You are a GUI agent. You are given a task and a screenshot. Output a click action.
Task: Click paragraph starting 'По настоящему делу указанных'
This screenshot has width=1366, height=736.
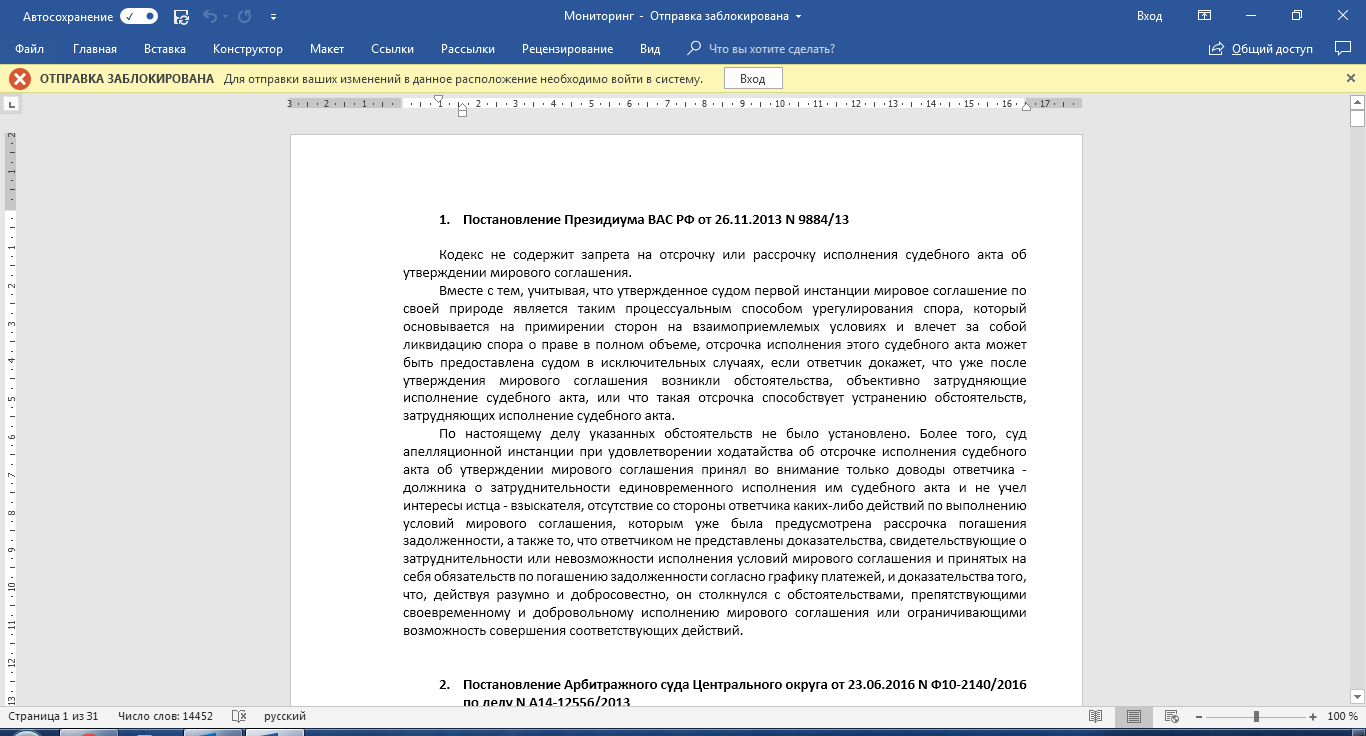pyautogui.click(x=714, y=532)
